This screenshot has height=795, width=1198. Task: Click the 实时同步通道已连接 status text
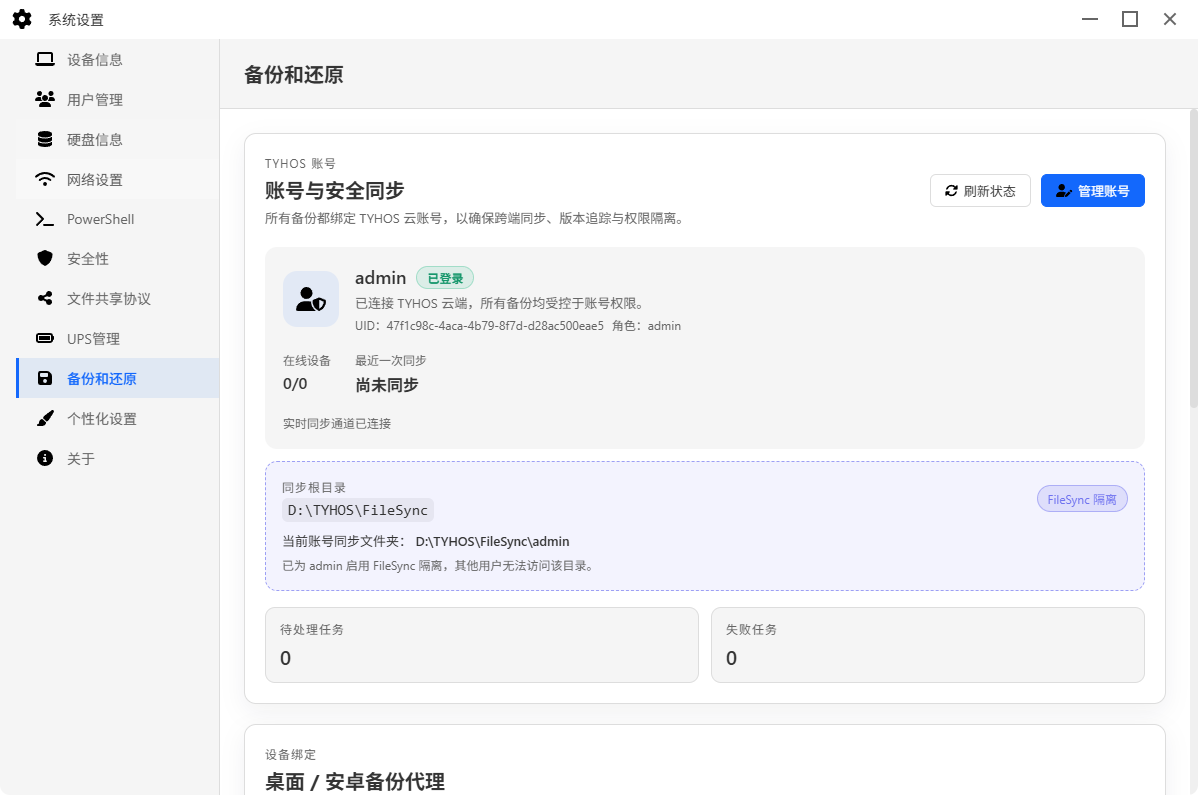tap(337, 424)
